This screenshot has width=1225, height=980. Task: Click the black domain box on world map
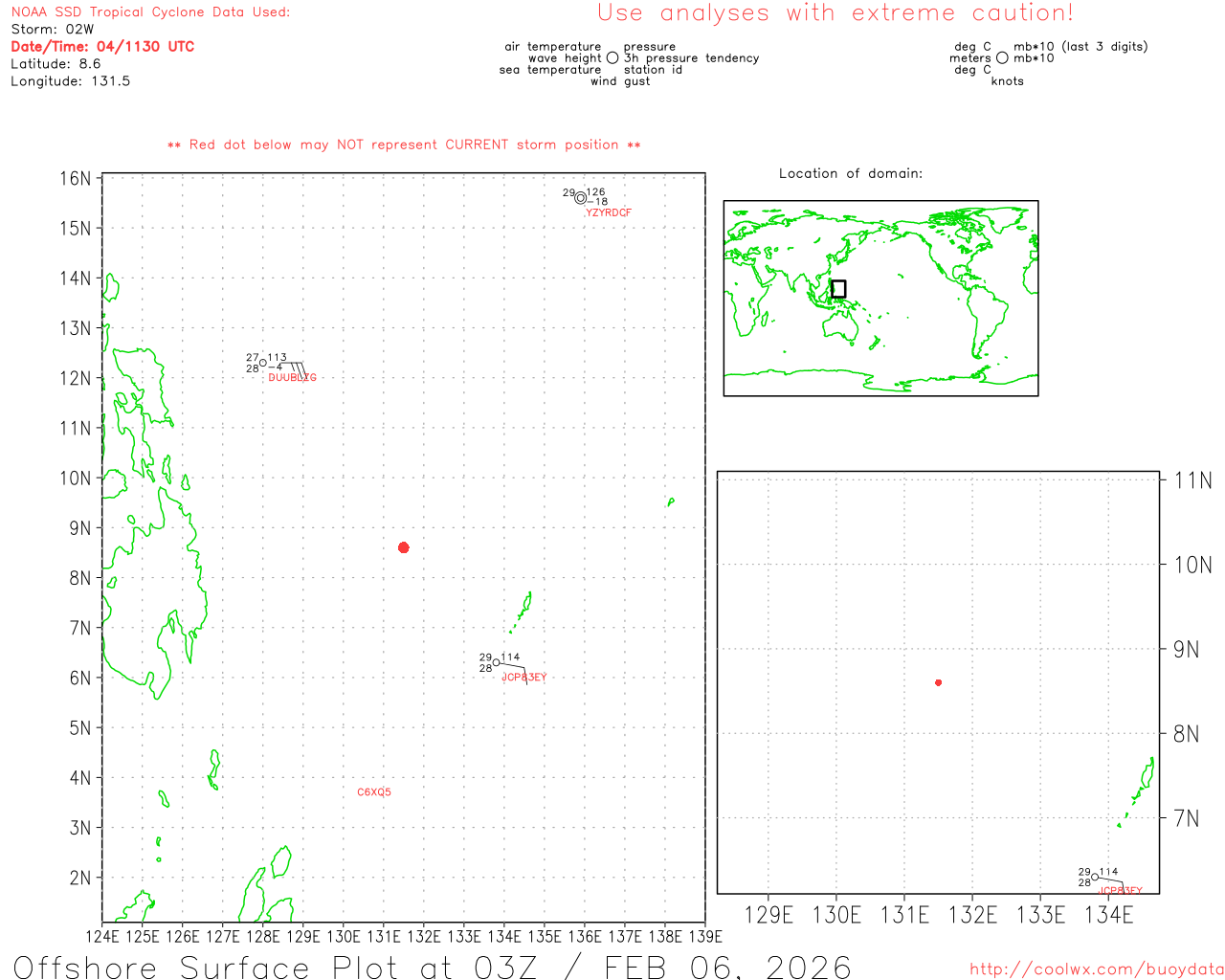coord(838,289)
